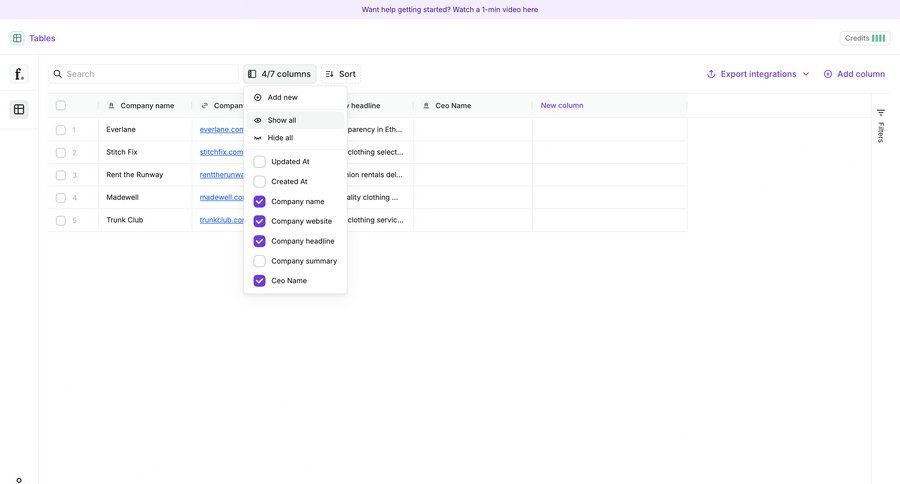Open Export integrations
Image resolution: width=900 pixels, height=484 pixels.
[x=758, y=73]
